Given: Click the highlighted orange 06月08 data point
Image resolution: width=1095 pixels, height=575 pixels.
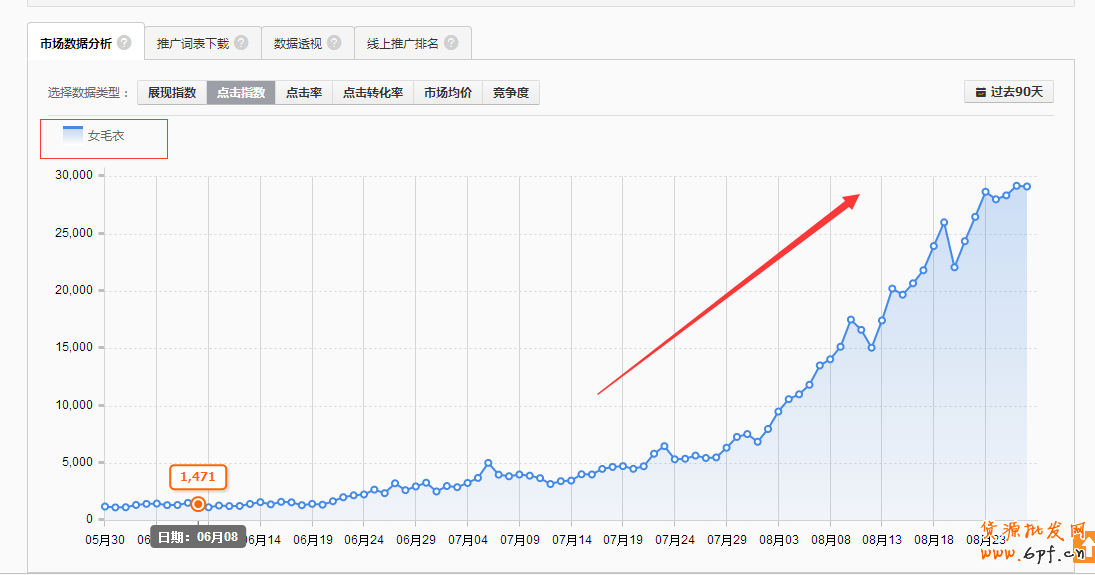Looking at the screenshot, I should tap(198, 504).
